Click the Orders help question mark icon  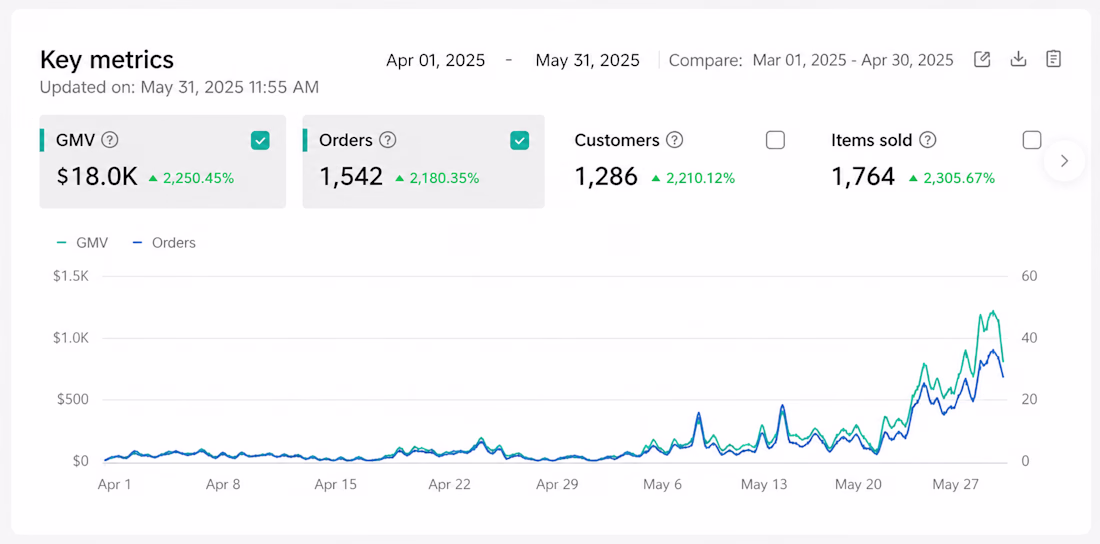tap(388, 140)
